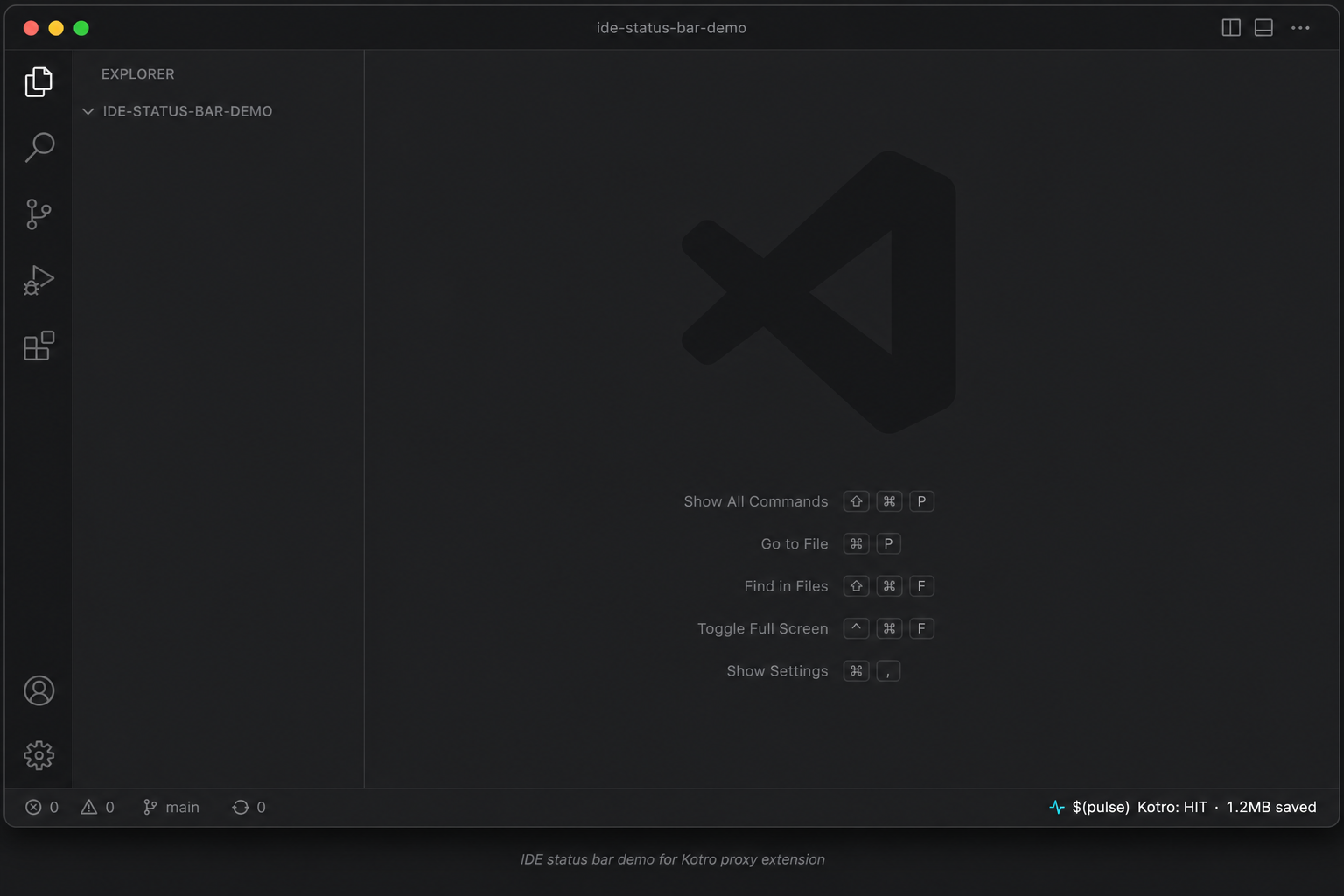Click the 1.2MB saved status text
This screenshot has width=1344, height=896.
point(1271,807)
